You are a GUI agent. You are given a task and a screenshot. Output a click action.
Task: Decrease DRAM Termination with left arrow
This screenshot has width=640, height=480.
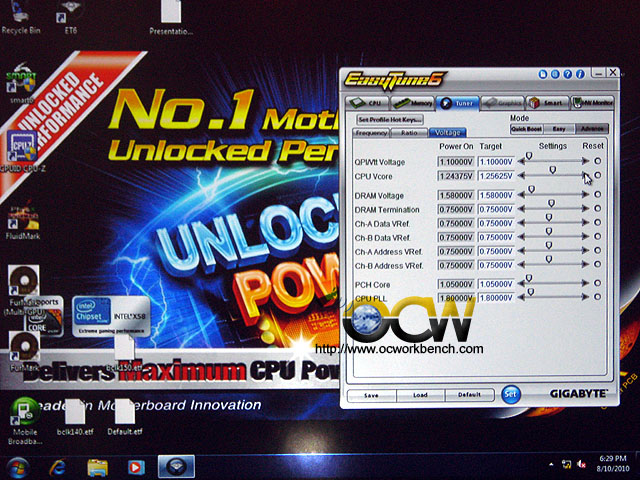tap(521, 209)
